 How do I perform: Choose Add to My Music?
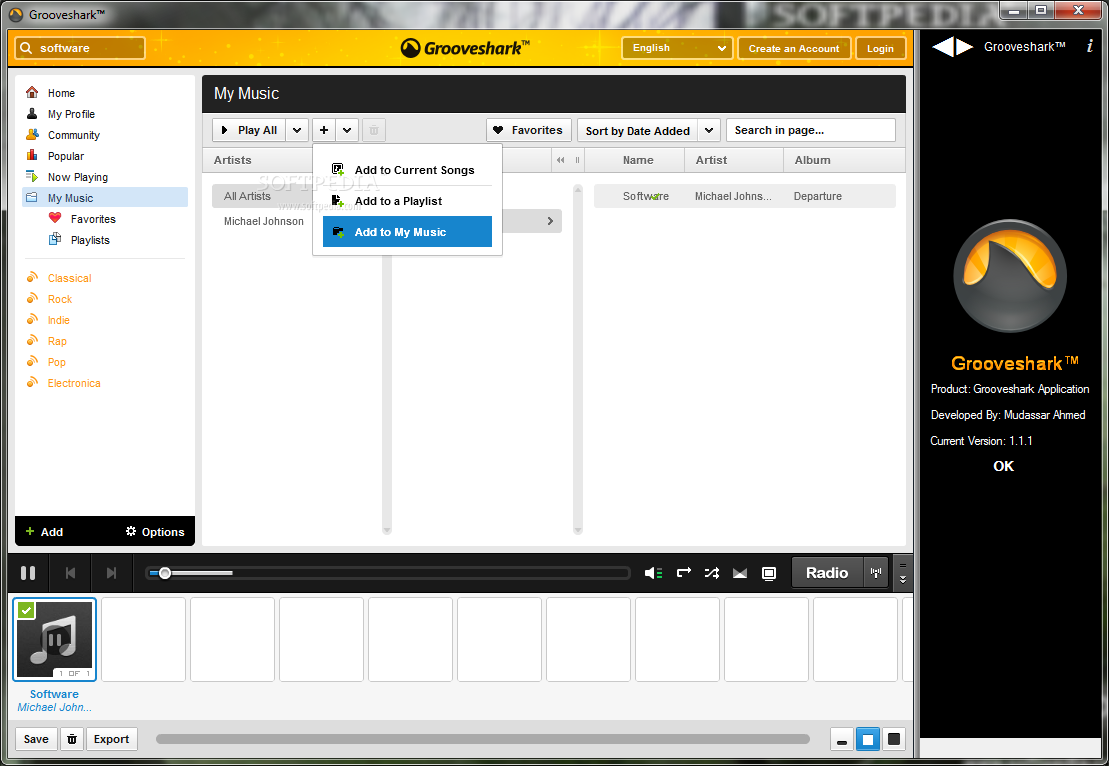click(407, 232)
